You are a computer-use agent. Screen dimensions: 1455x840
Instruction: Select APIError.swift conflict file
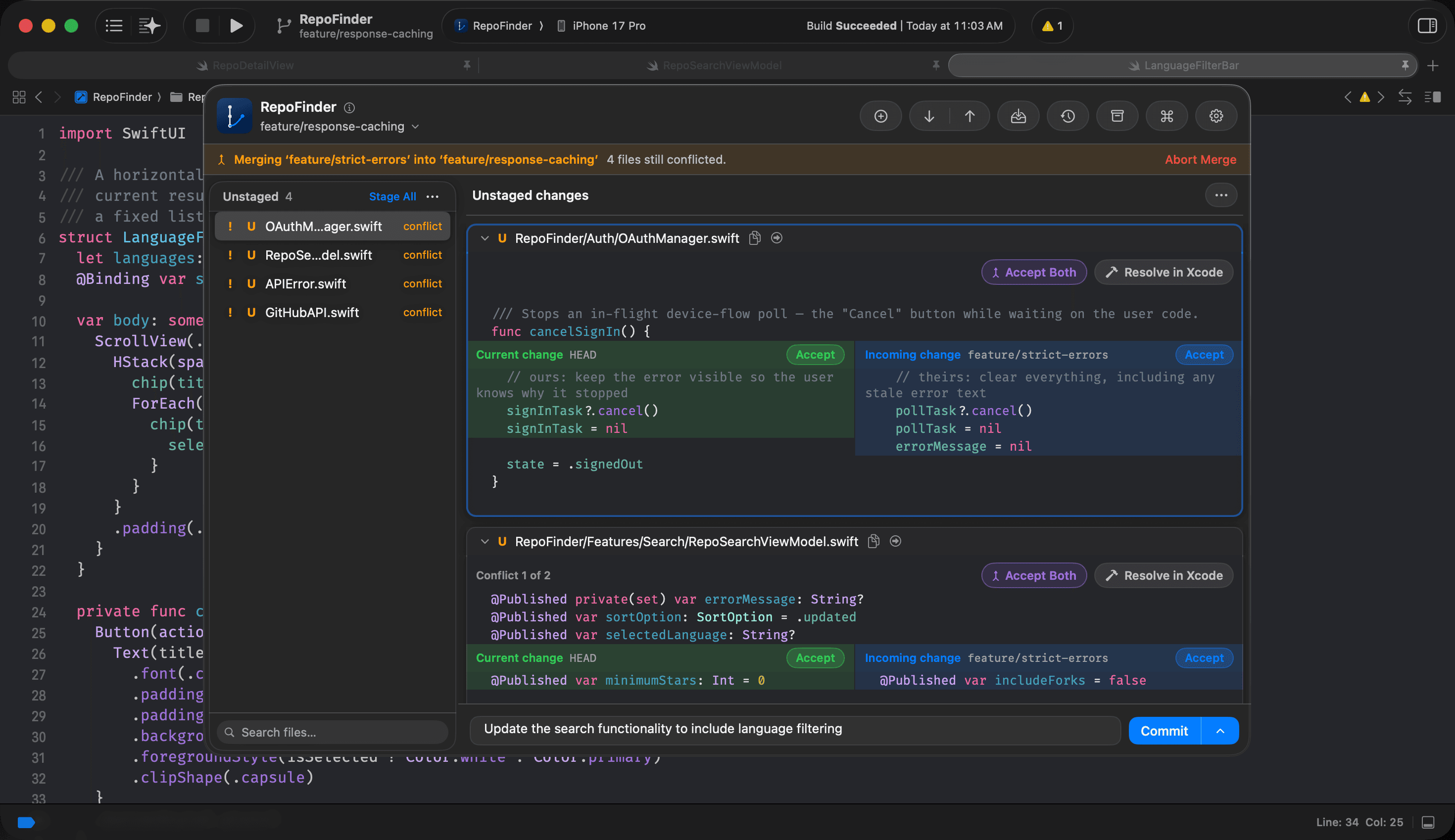pyautogui.click(x=333, y=284)
